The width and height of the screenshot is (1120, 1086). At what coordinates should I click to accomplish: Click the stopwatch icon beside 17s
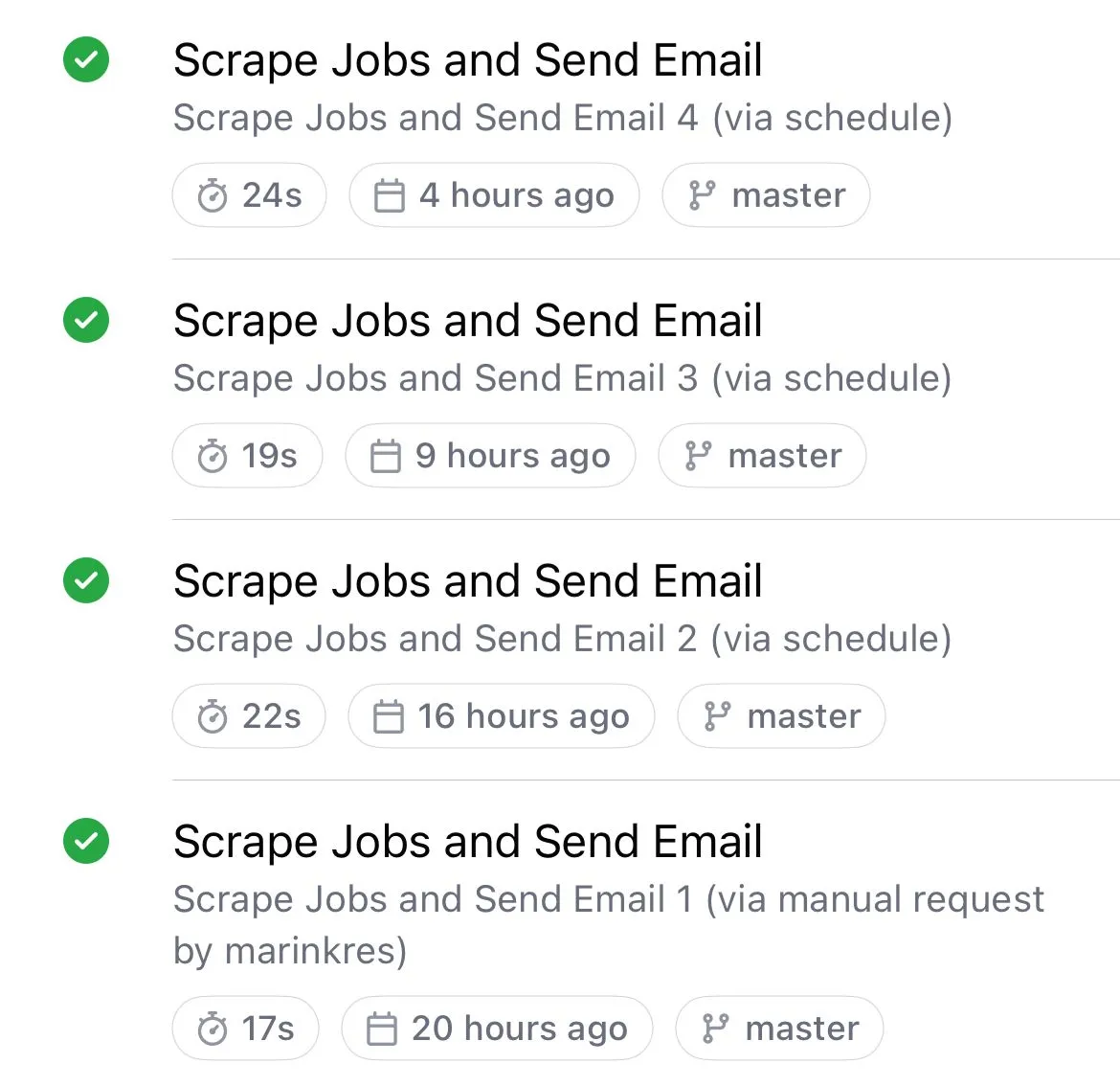click(213, 1029)
